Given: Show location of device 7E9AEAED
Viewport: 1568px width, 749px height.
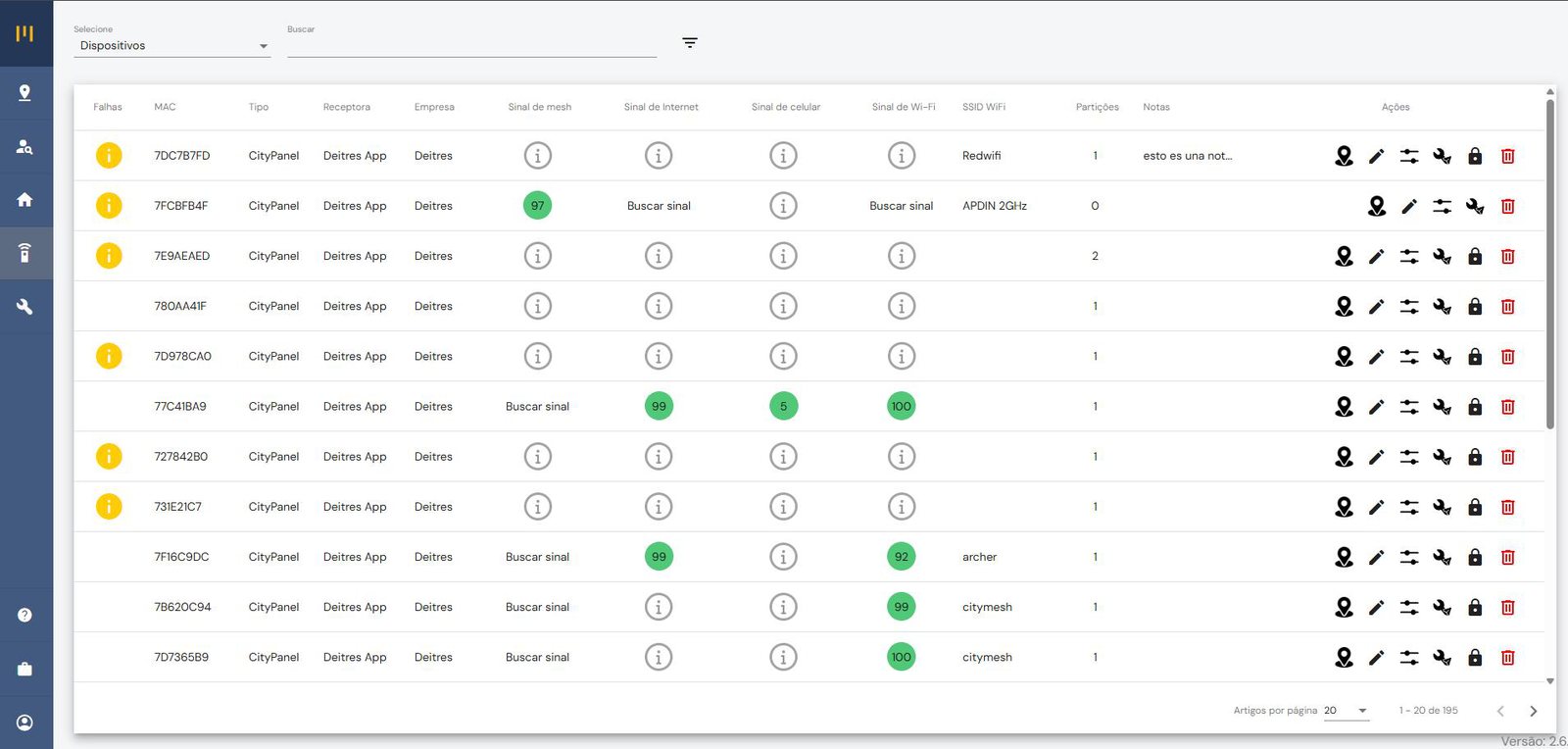Looking at the screenshot, I should tap(1345, 256).
